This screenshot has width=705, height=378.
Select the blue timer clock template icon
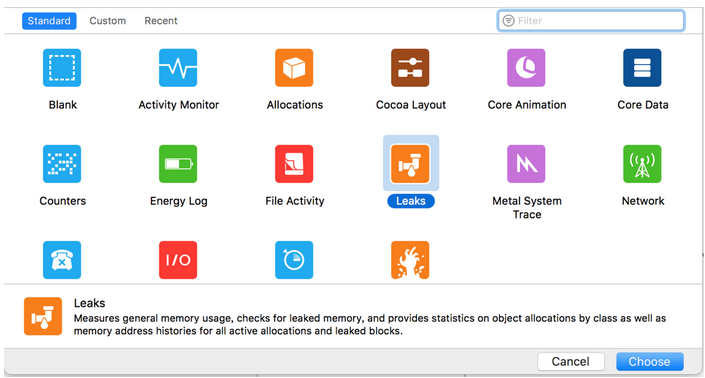(x=294, y=260)
